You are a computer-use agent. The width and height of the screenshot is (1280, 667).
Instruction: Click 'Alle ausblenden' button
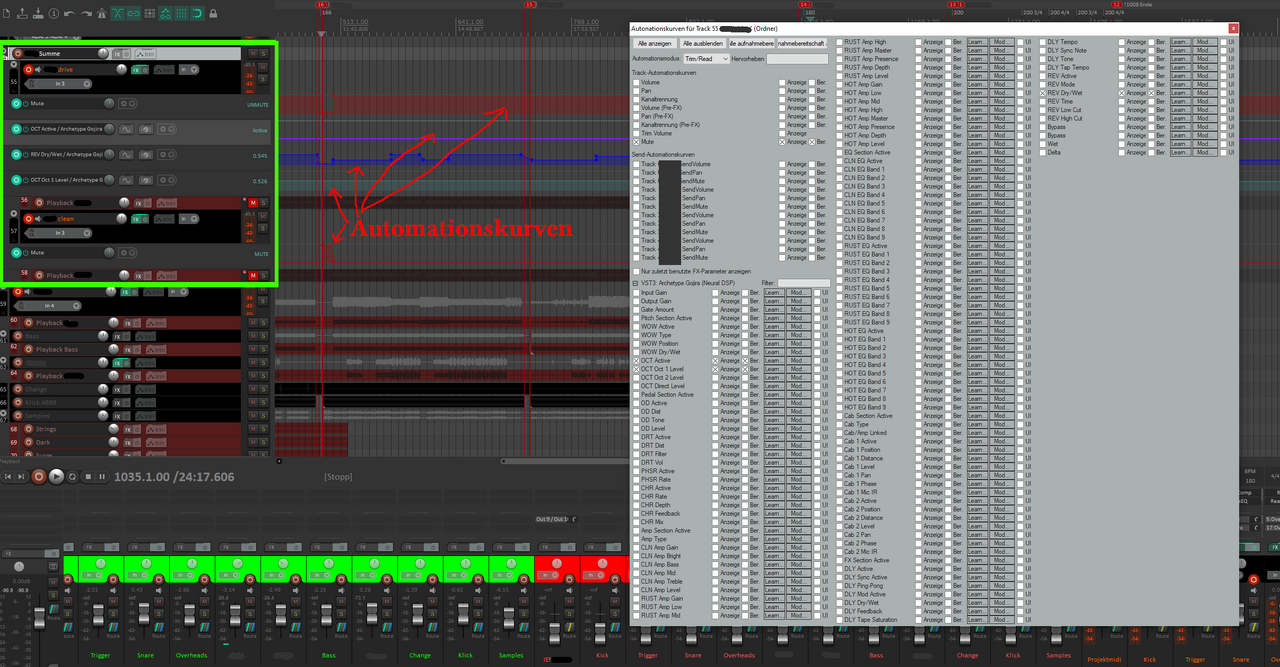pos(703,43)
